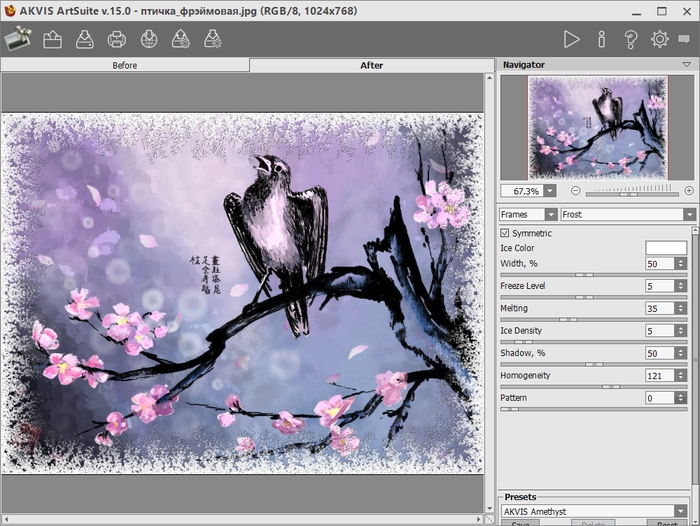Click the Melting slider
Screen dimensions: 700x526
pyautogui.click(x=593, y=319)
